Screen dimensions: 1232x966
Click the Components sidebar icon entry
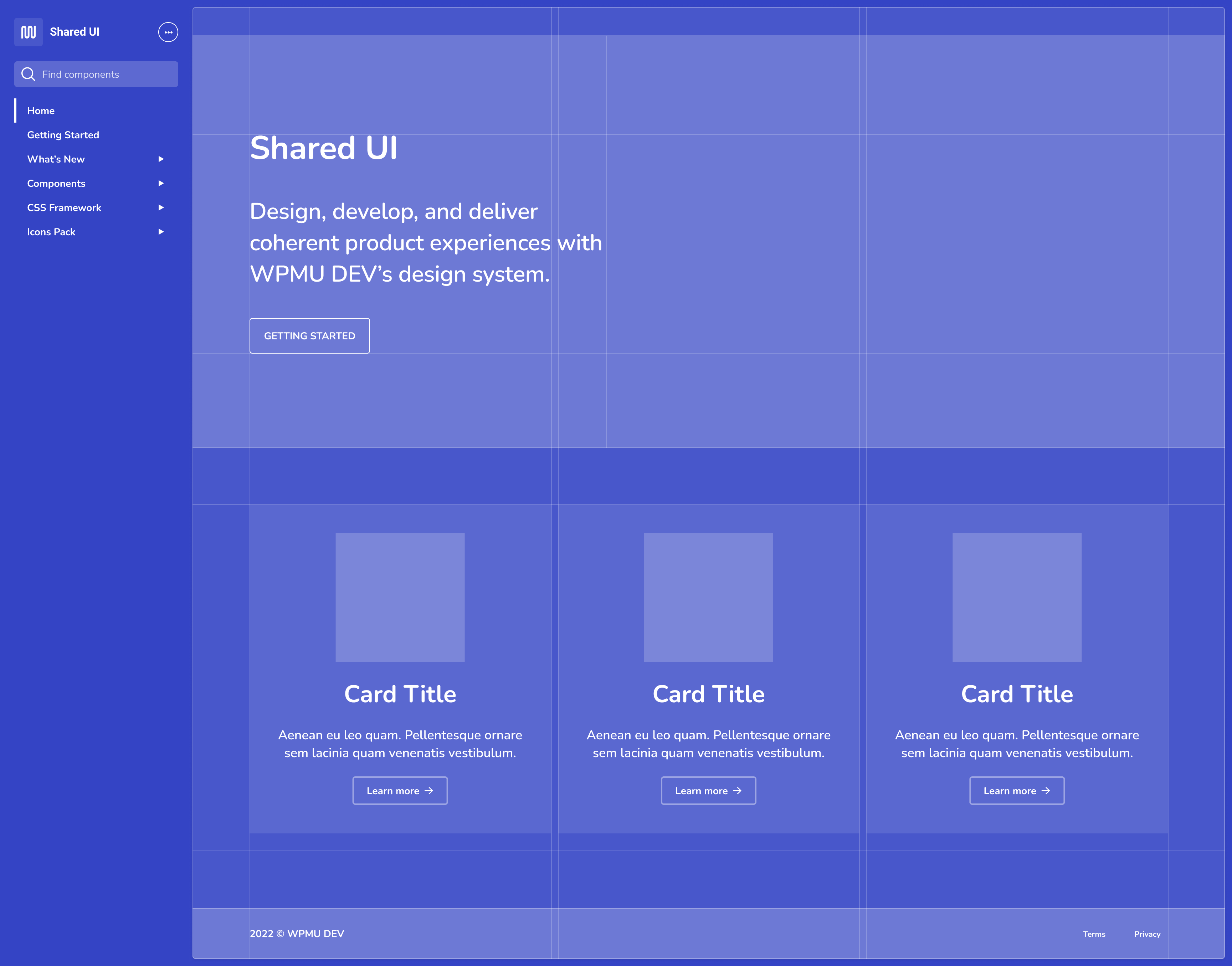(57, 183)
